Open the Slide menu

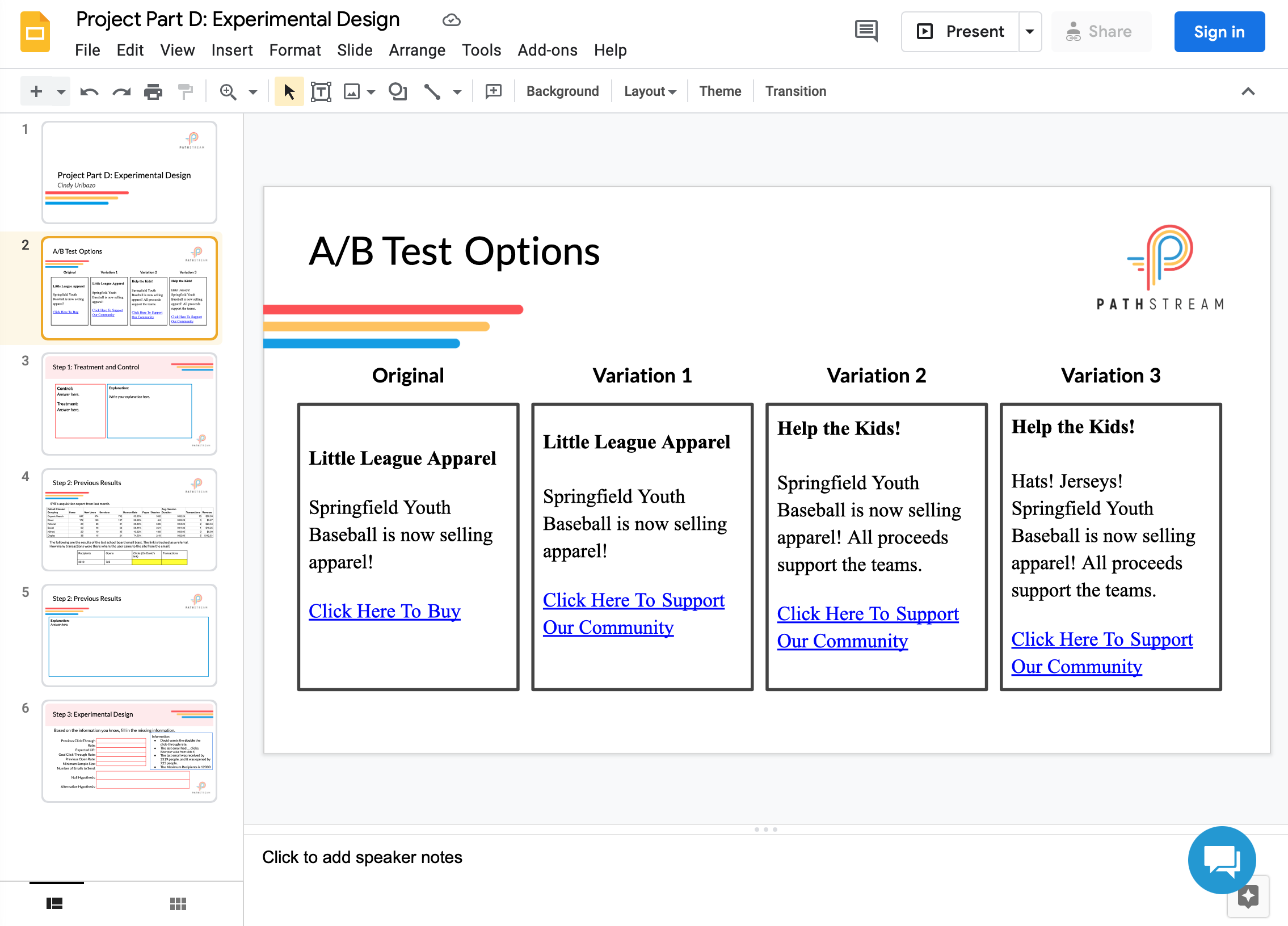pos(355,50)
